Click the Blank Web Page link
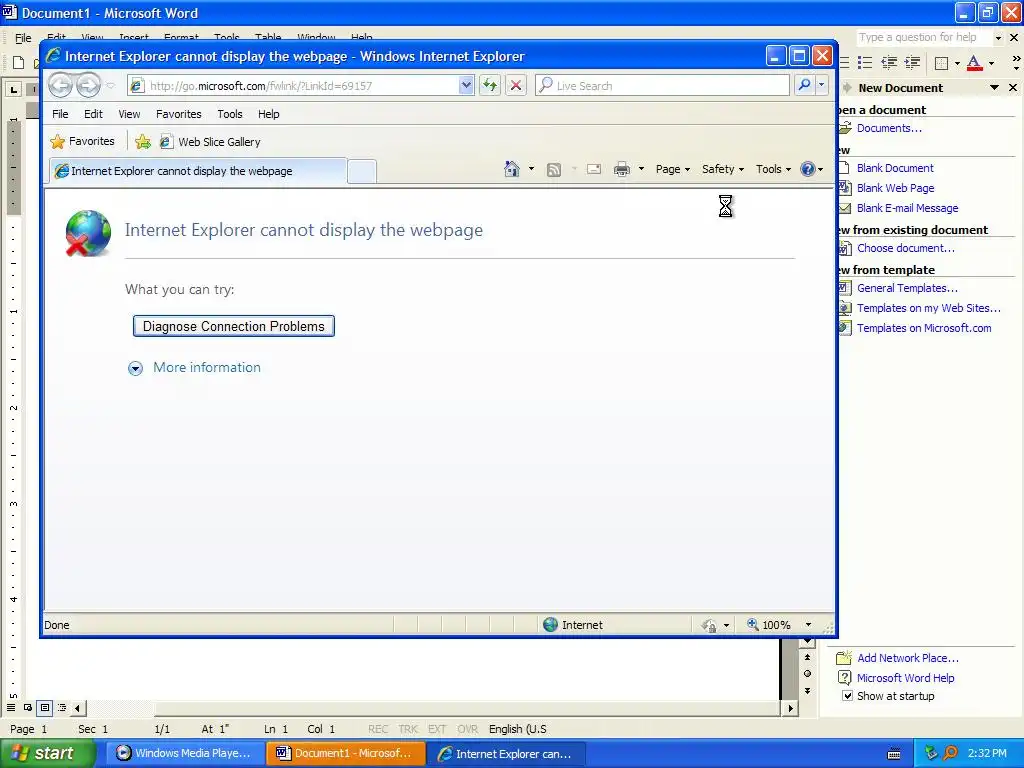This screenshot has width=1024, height=768. 895,188
